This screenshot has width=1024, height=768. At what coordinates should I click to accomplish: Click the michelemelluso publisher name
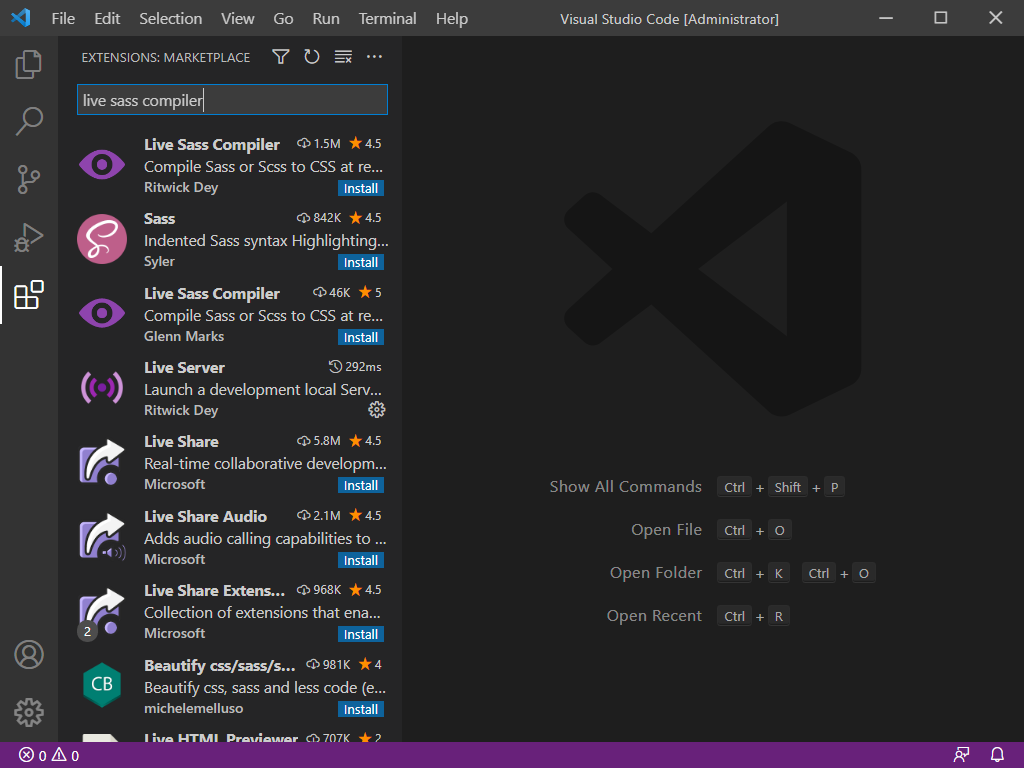click(x=193, y=708)
